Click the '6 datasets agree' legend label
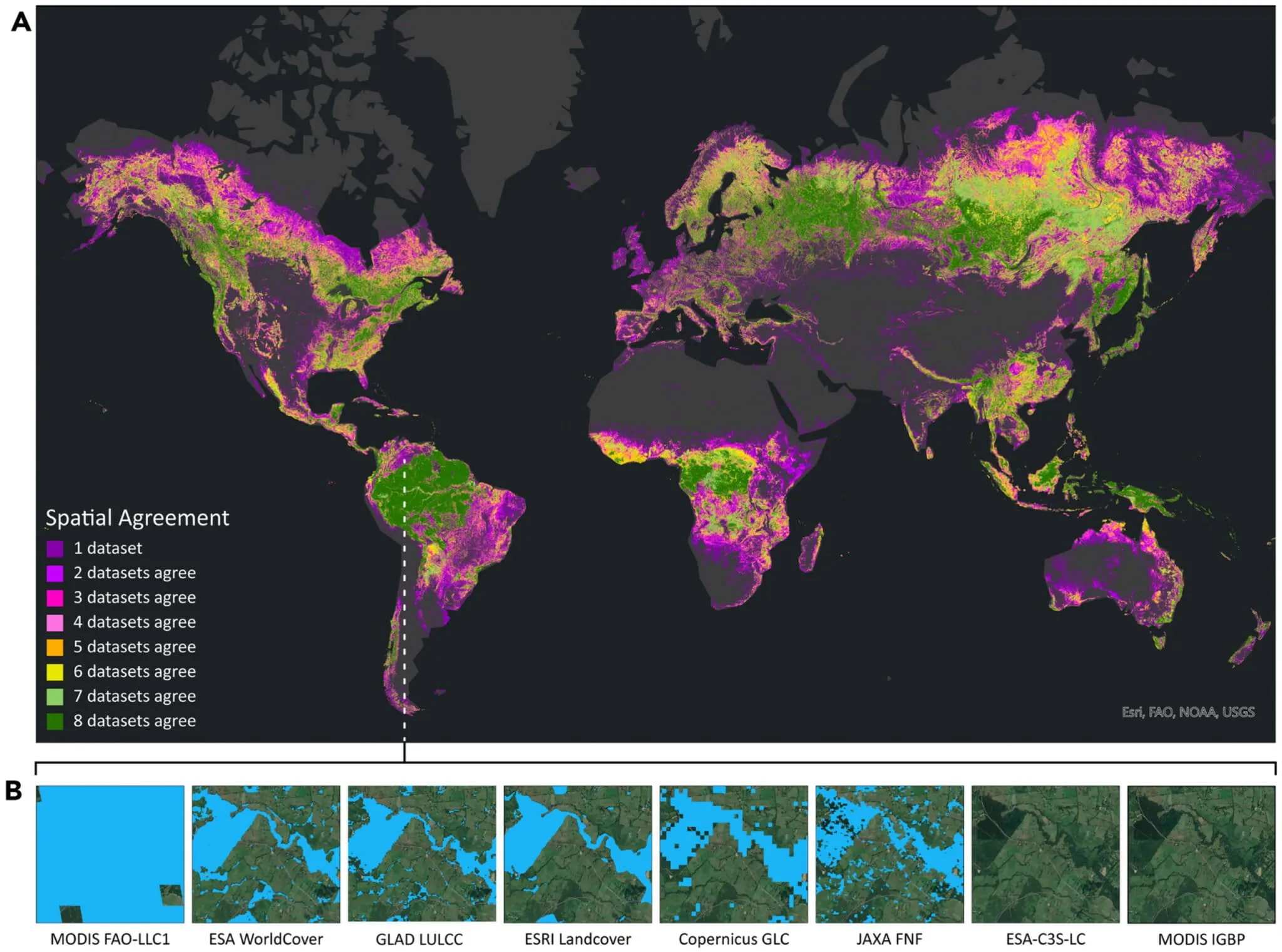The width and height of the screenshot is (1282, 952). pyautogui.click(x=135, y=672)
